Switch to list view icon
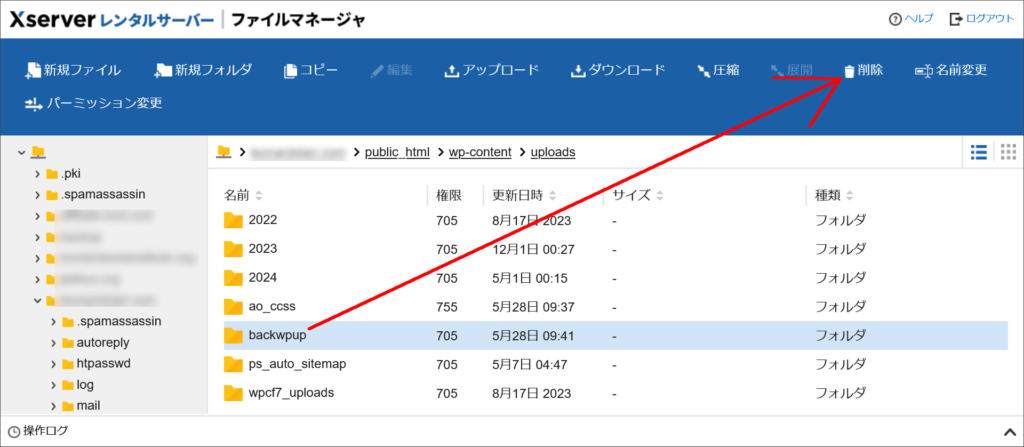1024x447 pixels. pyautogui.click(x=978, y=152)
